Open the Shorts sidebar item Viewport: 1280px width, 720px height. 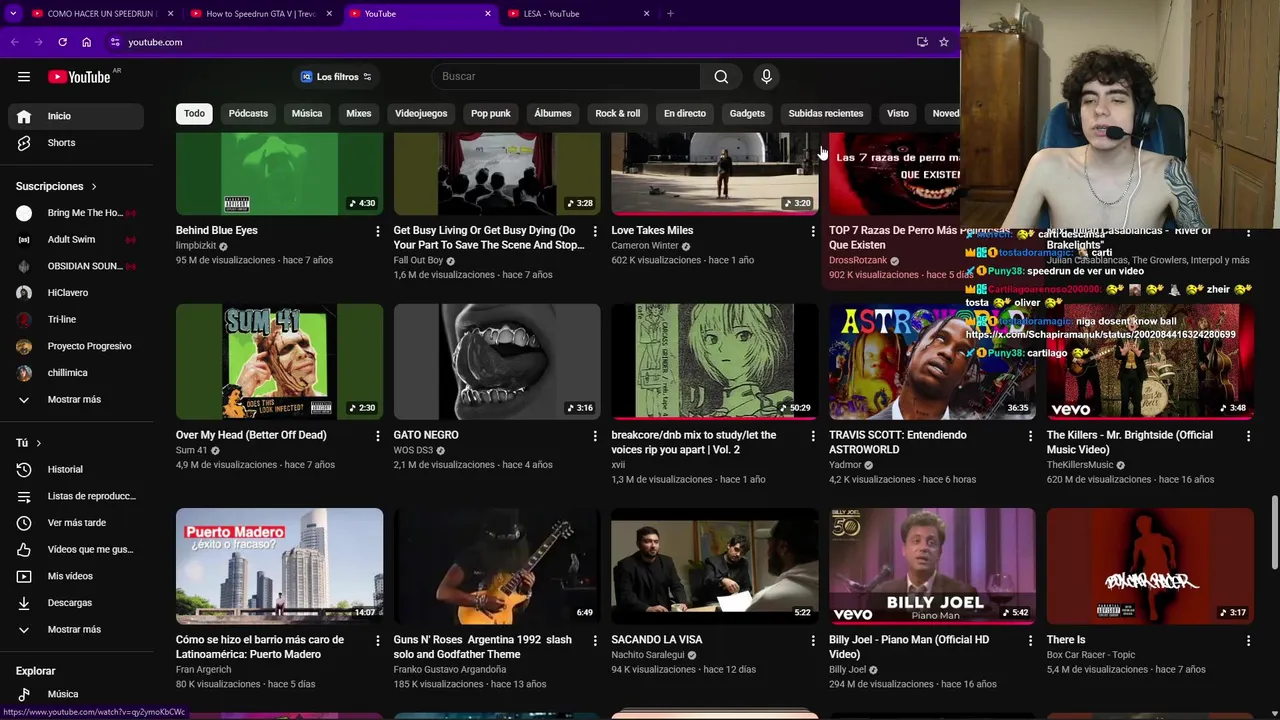tap(76, 143)
